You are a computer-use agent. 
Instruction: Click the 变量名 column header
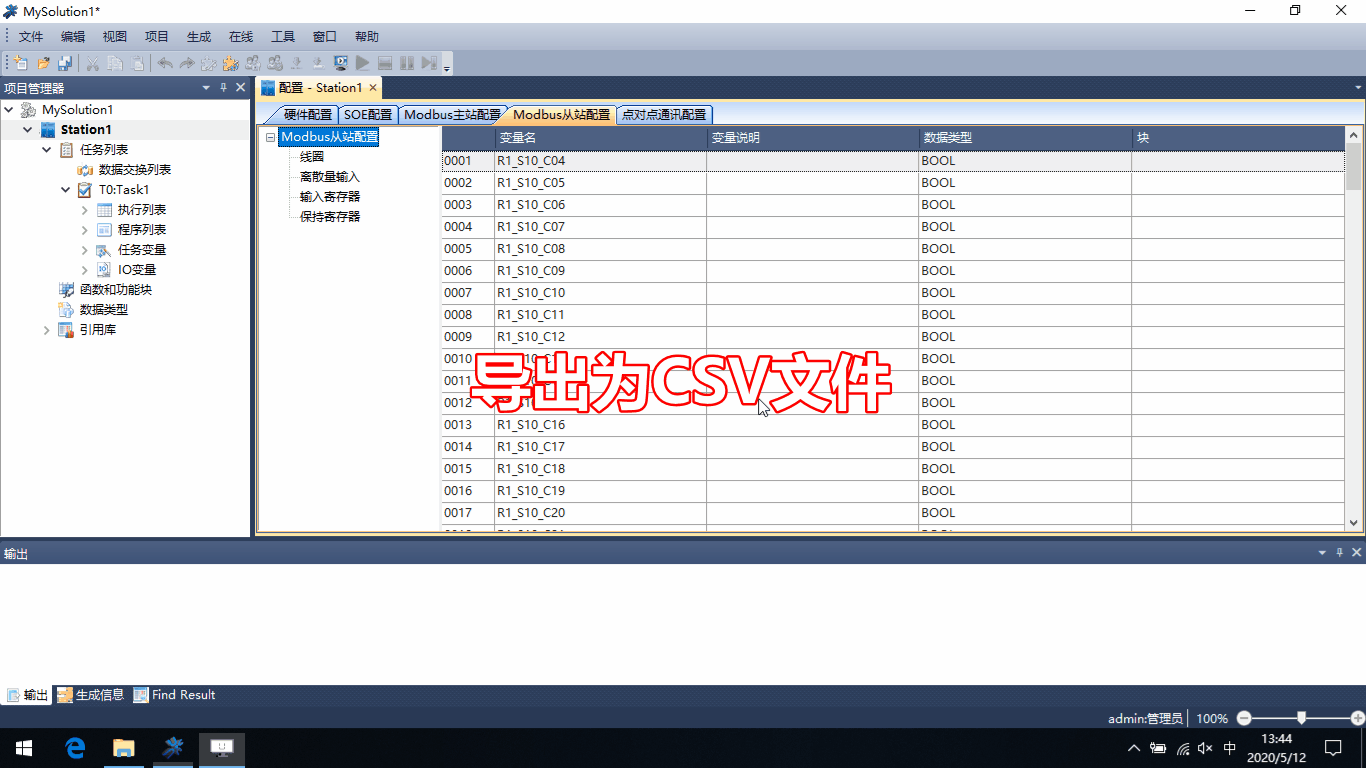[600, 138]
